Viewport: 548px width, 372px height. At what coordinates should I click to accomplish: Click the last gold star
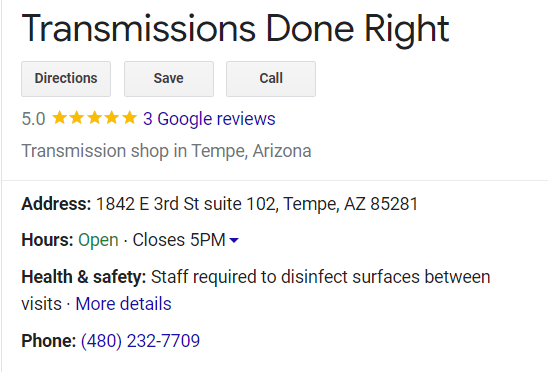click(x=129, y=118)
